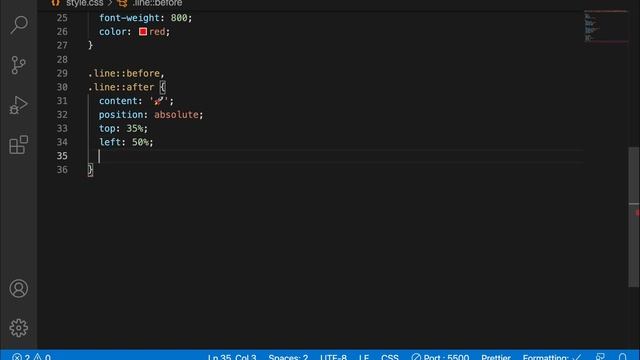Click 'position: absolute;' line

(151, 115)
